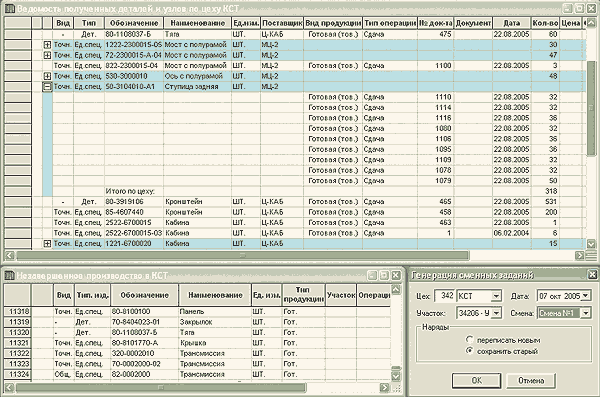Expand row 1221-6700020 Кабина
This screenshot has width=600, height=397.
[47, 243]
